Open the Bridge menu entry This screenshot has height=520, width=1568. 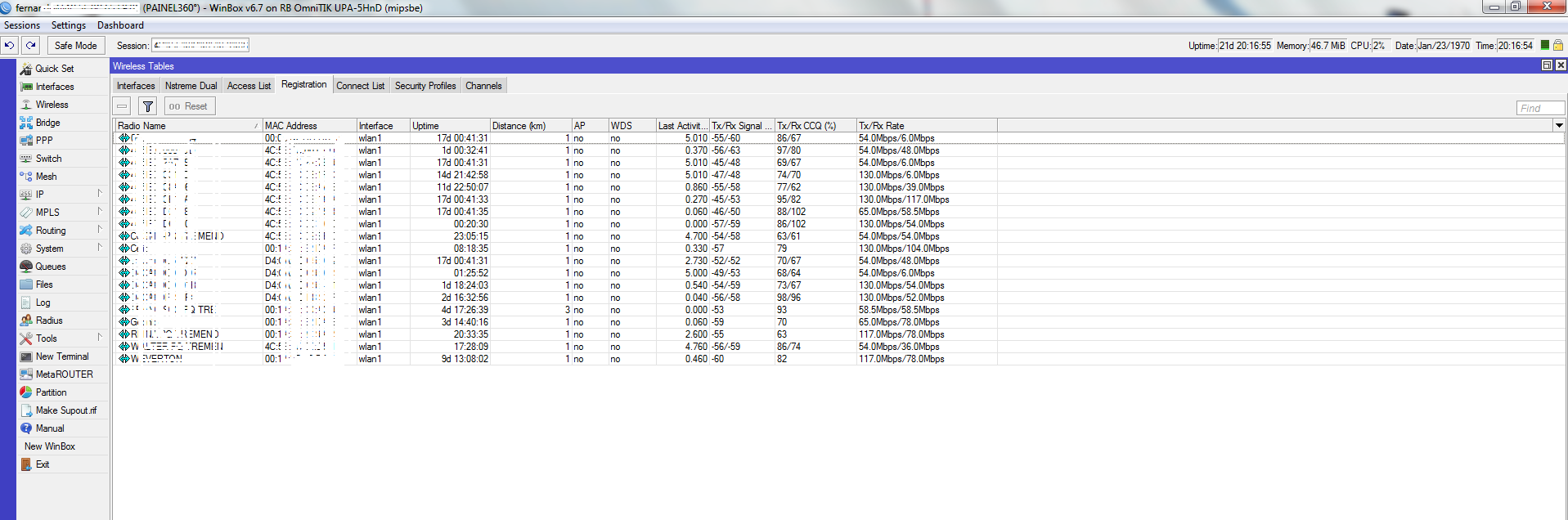coord(47,123)
